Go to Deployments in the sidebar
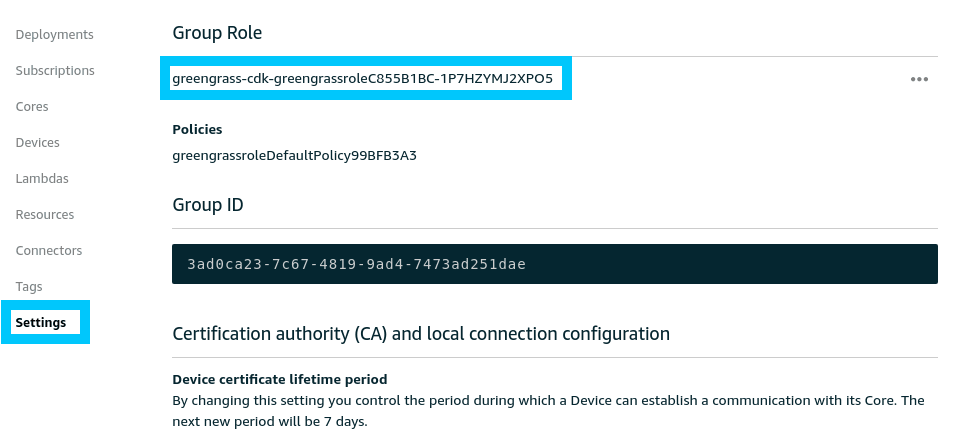The width and height of the screenshot is (957, 444). (x=55, y=35)
